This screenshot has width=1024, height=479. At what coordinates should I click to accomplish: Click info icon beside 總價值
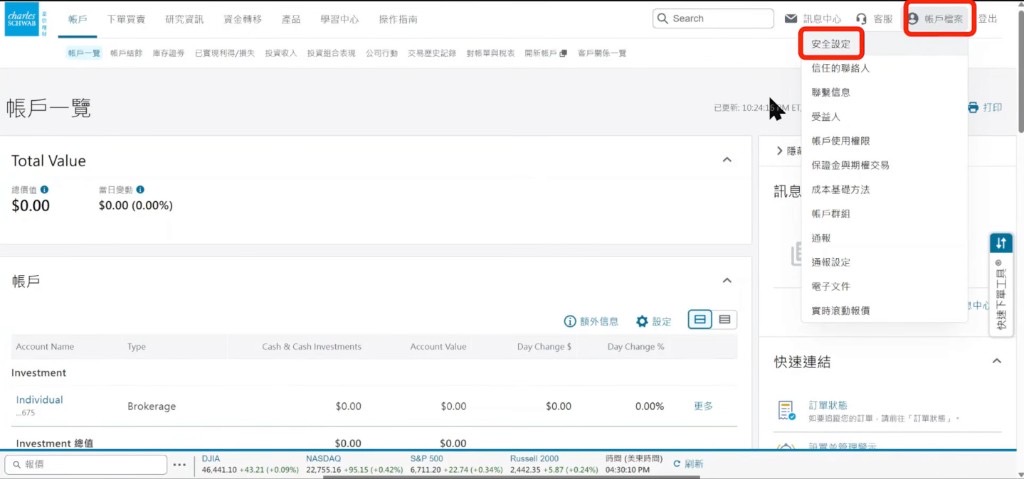click(44, 190)
